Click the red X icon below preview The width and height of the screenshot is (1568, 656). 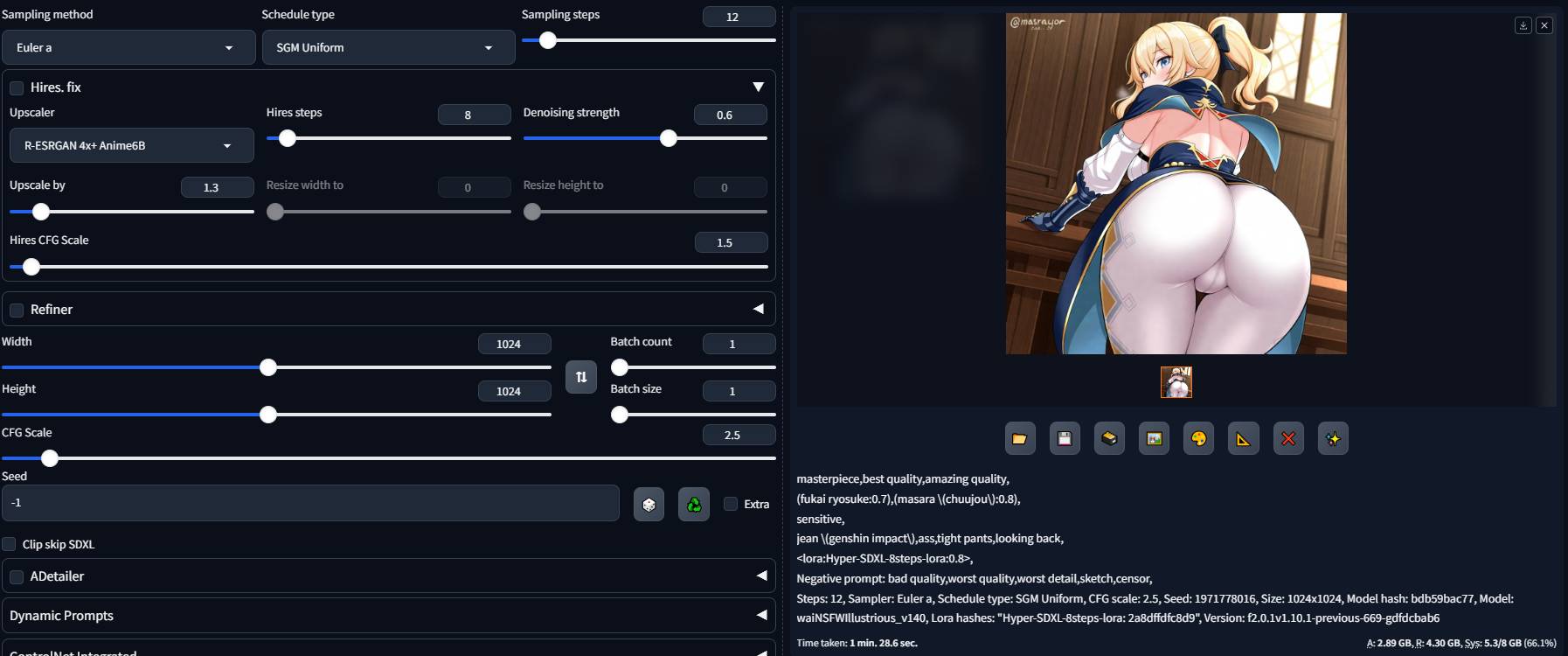pyautogui.click(x=1288, y=438)
